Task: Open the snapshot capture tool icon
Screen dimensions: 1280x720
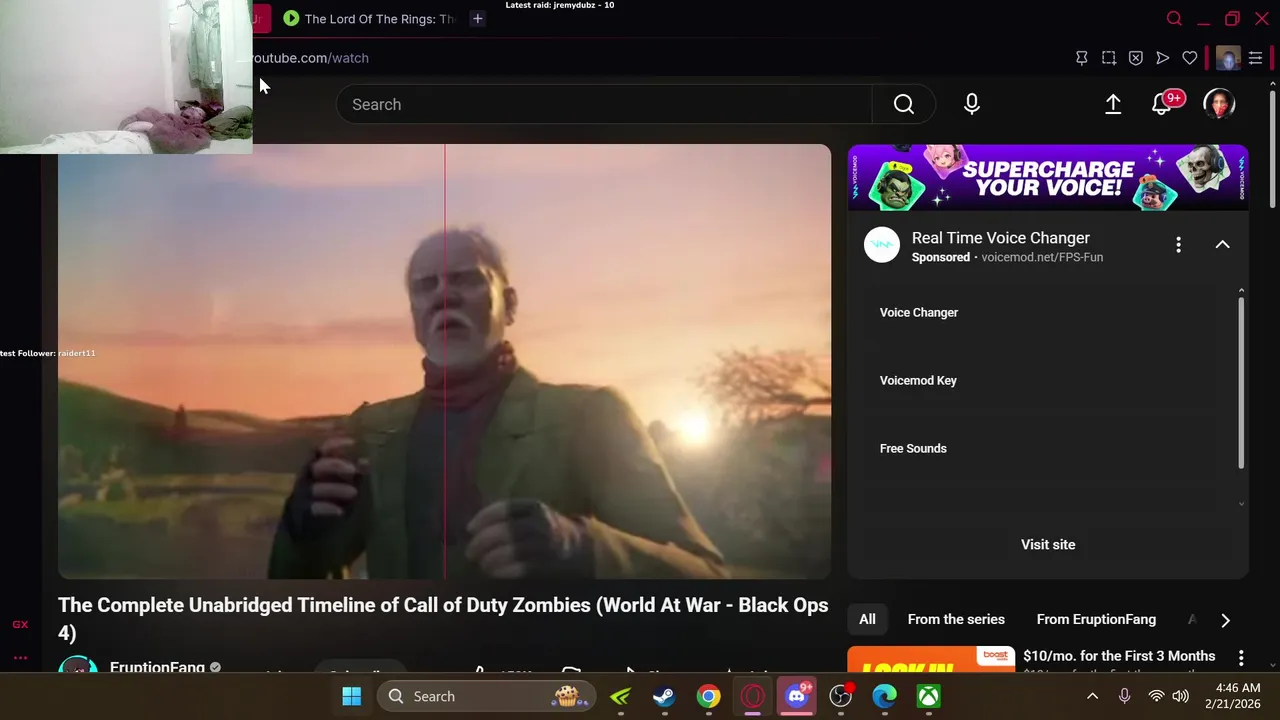Action: coord(1109,58)
